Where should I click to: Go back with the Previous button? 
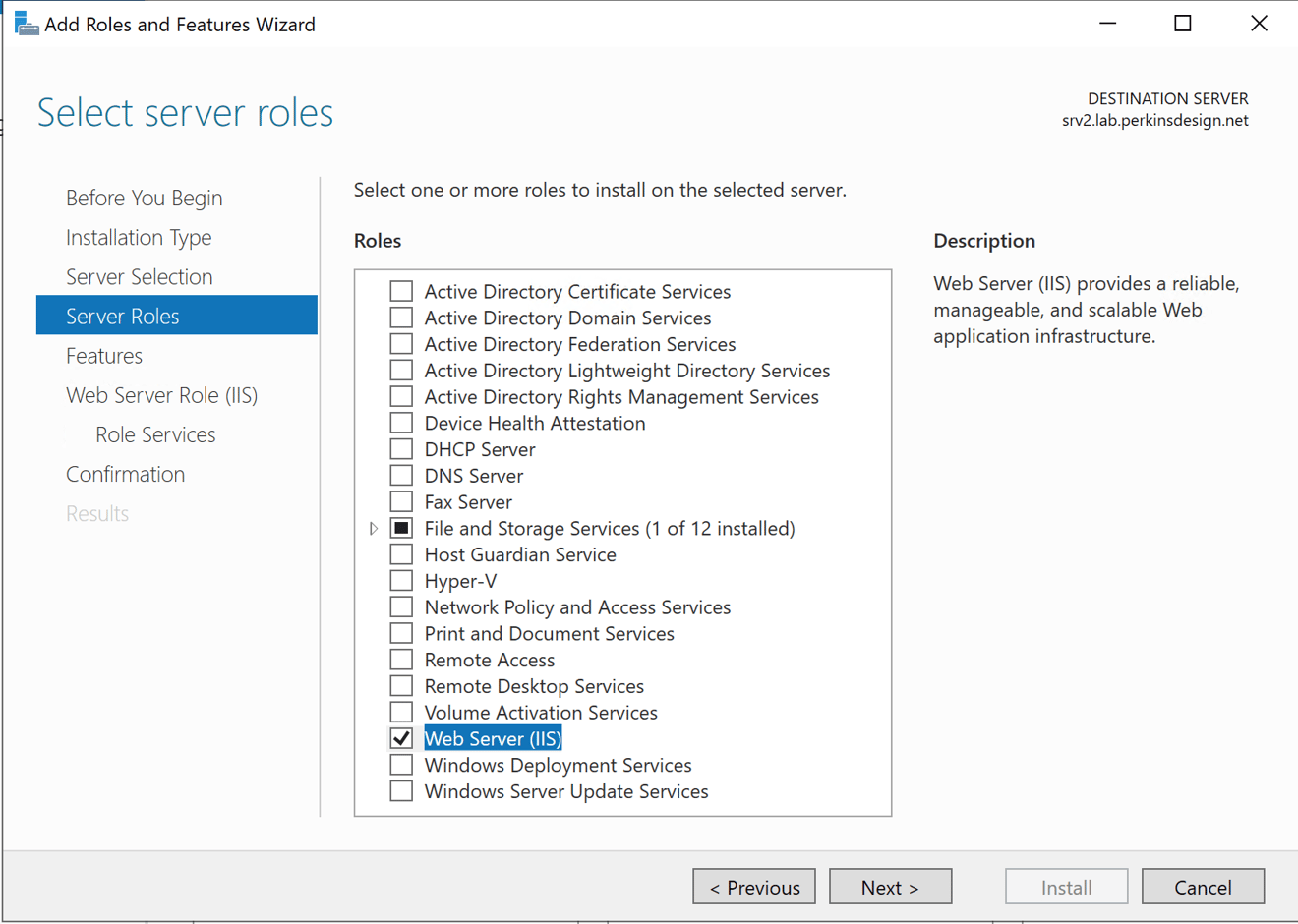point(754,886)
